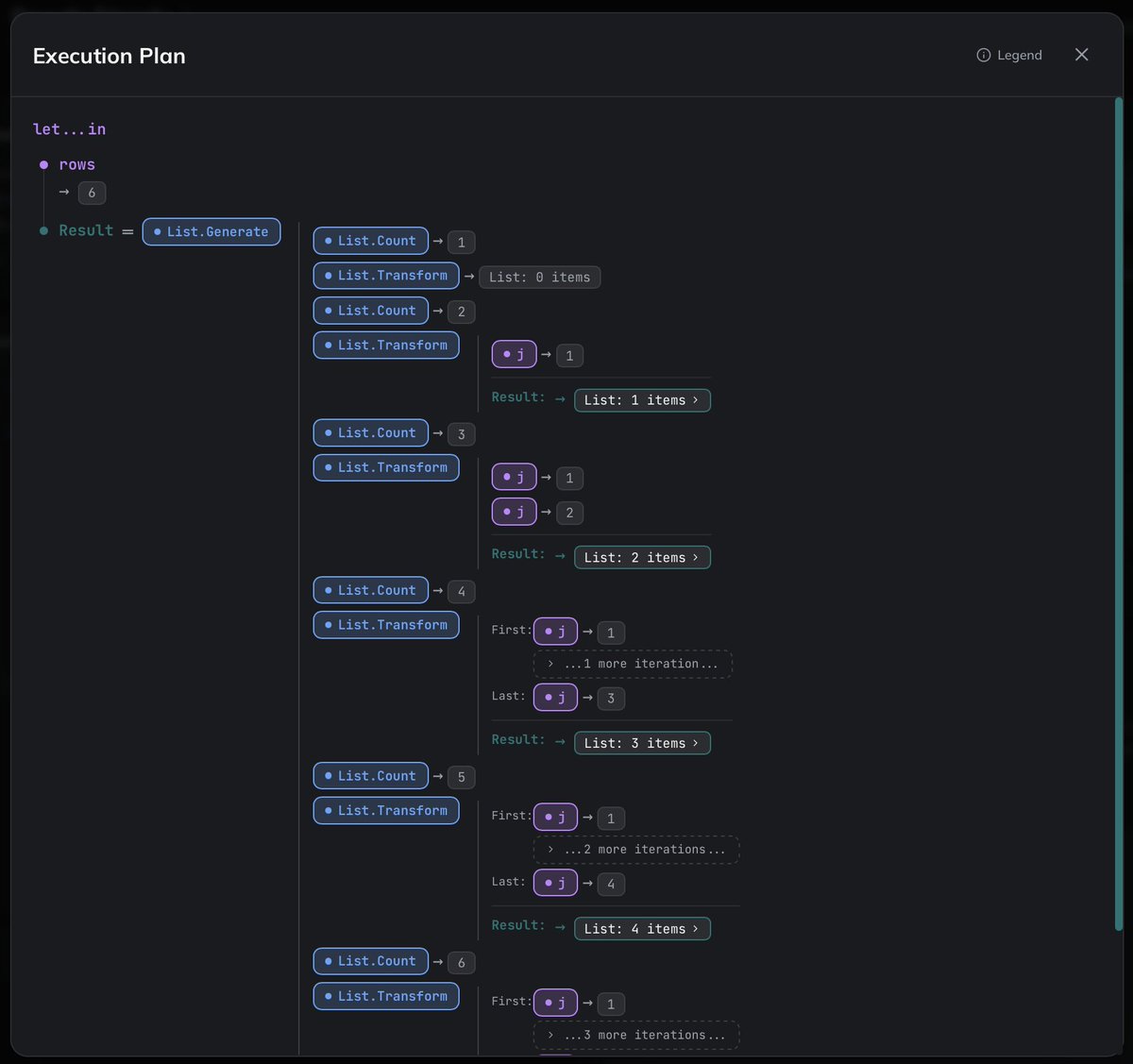Click List.Transform whose result is List: 3 items
The height and width of the screenshot is (1064, 1133).
tap(386, 625)
